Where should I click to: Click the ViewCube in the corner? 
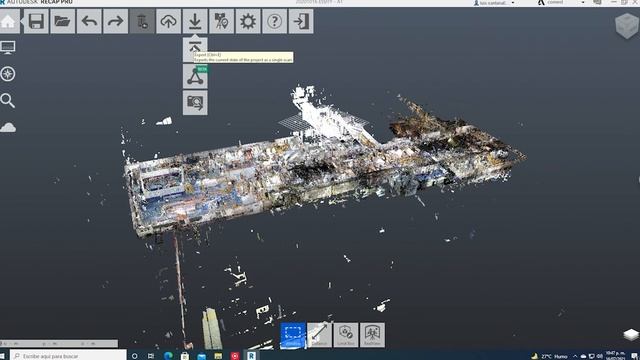[x=627, y=25]
